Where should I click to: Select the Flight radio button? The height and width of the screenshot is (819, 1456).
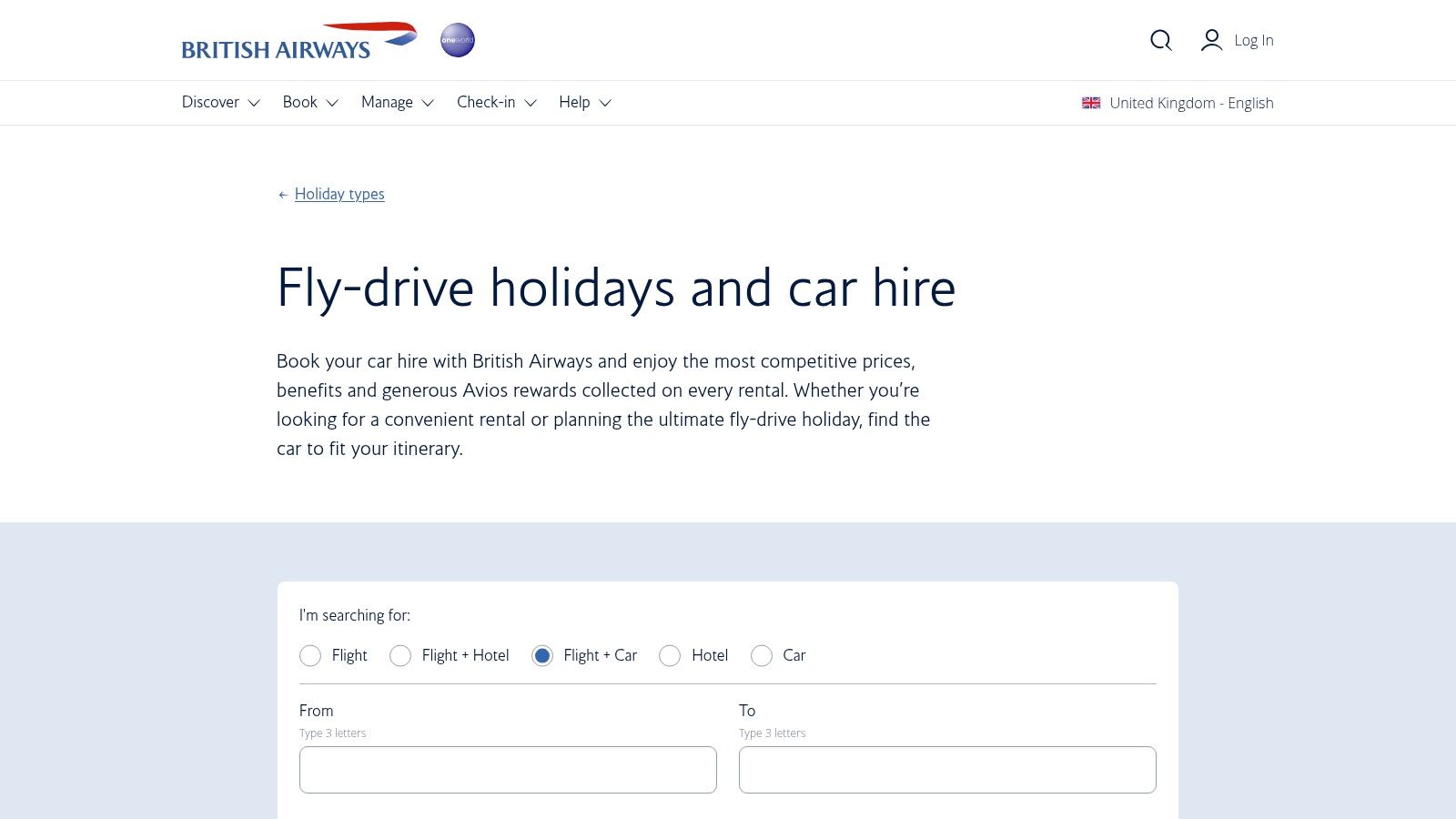click(310, 655)
